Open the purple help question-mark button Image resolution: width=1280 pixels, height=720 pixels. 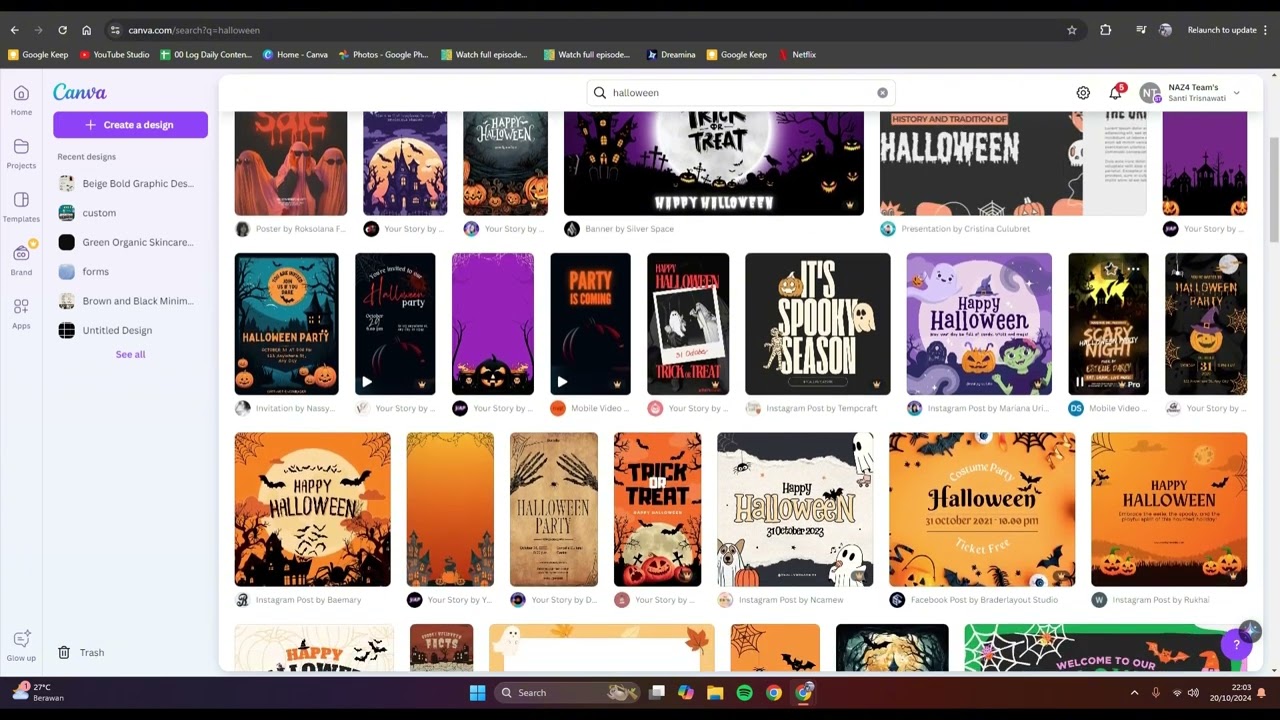pyautogui.click(x=1236, y=645)
